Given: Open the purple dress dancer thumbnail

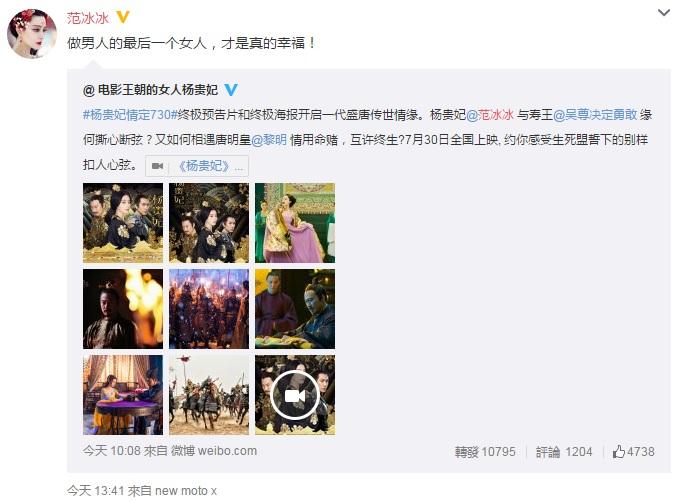Looking at the screenshot, I should tap(295, 223).
